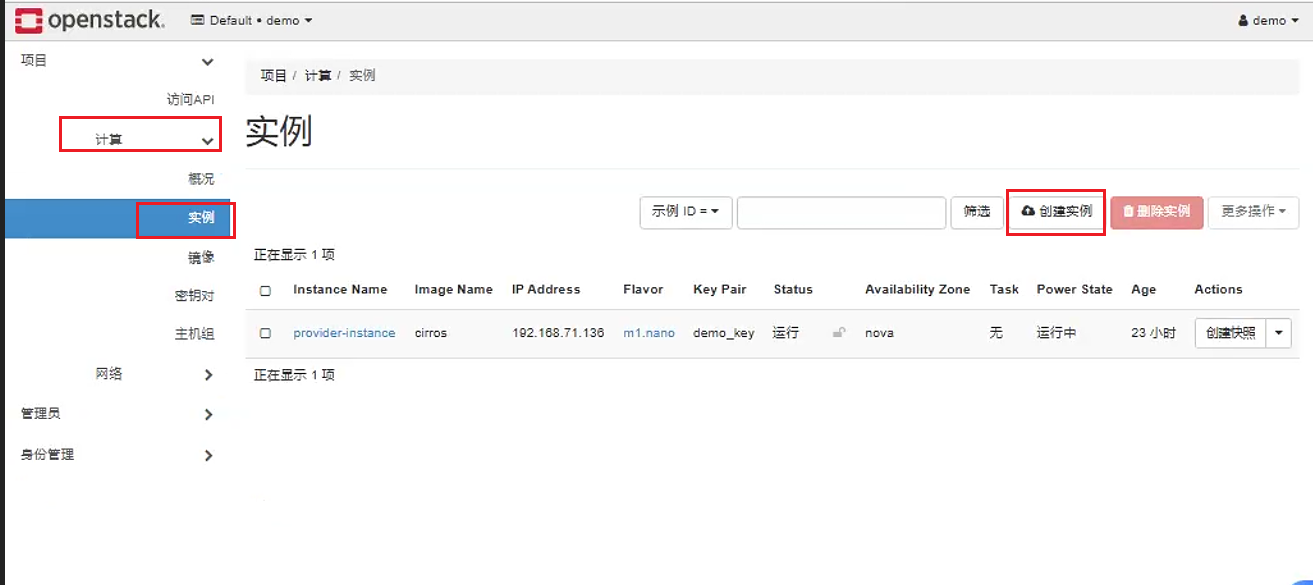
Task: Click the 实例 page heading
Action: 279,132
